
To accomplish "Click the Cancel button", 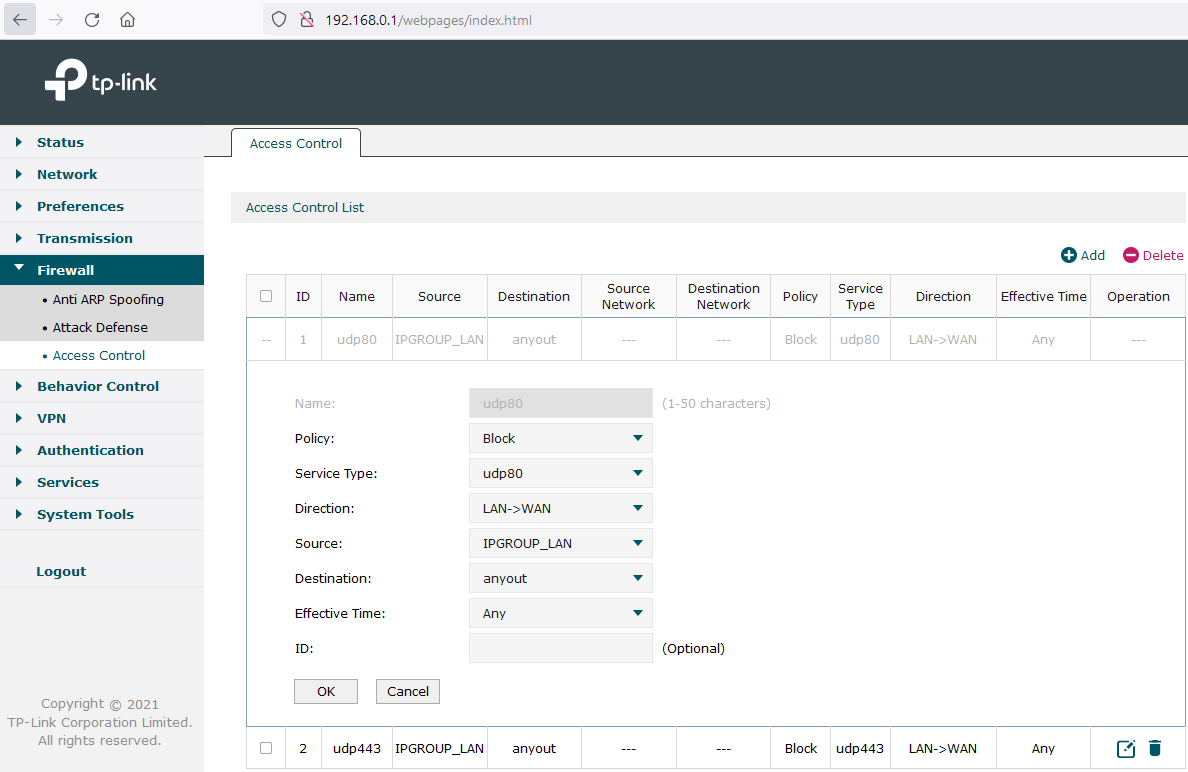I will [408, 691].
